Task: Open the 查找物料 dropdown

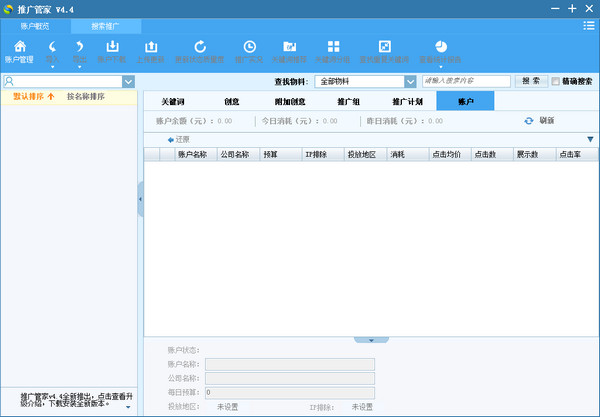Action: click(409, 81)
